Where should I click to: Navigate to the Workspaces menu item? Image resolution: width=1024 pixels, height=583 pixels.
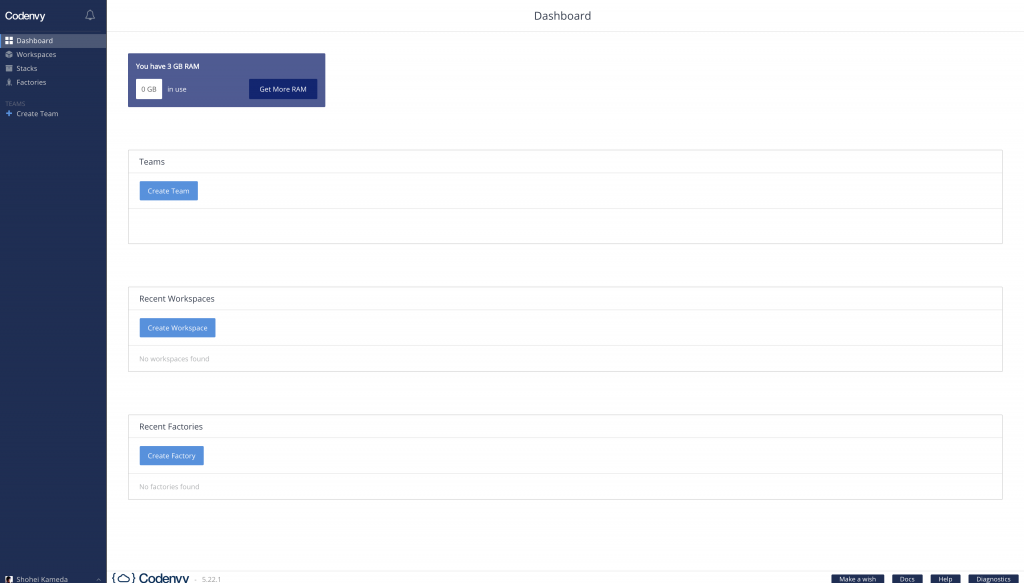tap(37, 54)
